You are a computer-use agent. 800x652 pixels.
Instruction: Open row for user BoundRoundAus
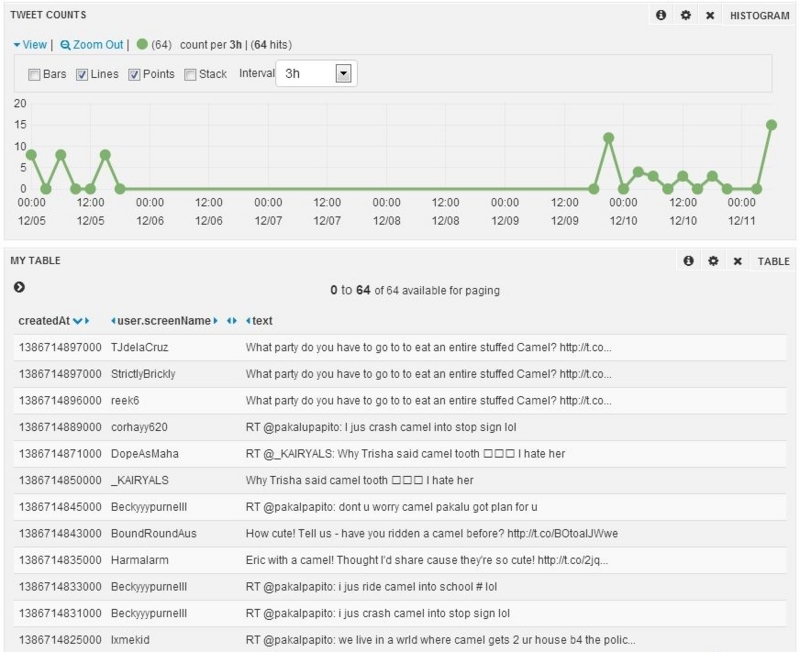pyautogui.click(x=400, y=533)
